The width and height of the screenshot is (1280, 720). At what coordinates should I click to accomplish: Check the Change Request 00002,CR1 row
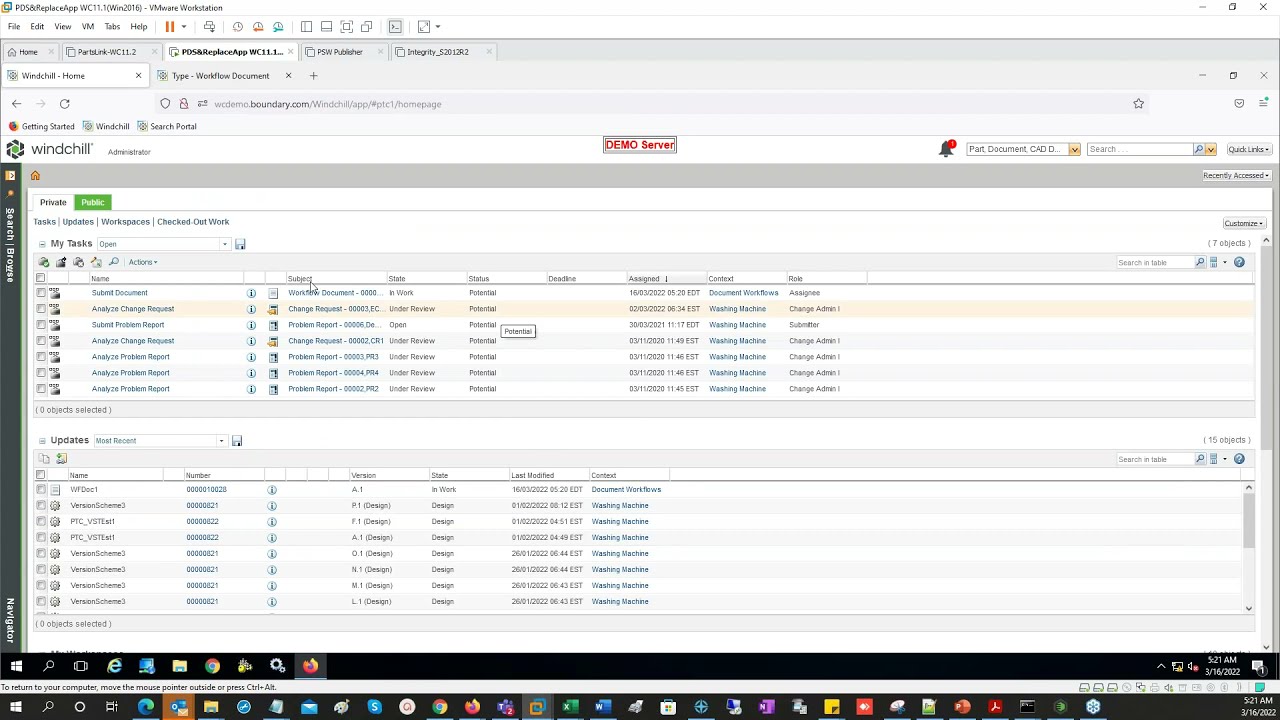pos(41,341)
